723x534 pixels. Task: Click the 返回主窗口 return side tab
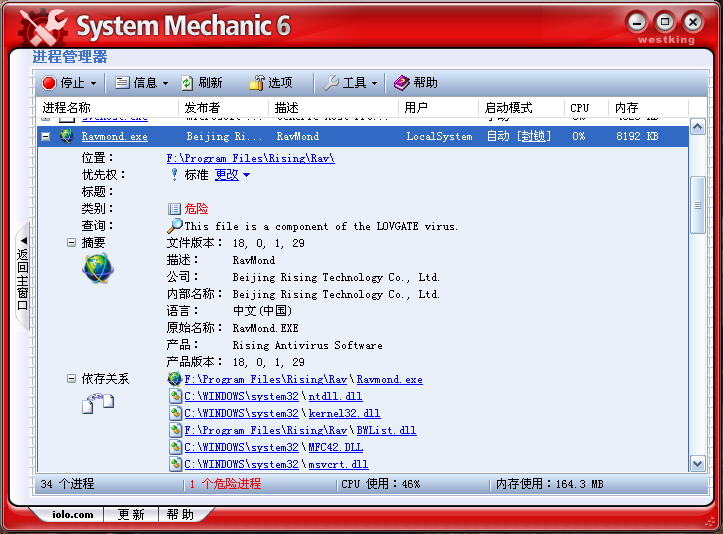point(22,275)
